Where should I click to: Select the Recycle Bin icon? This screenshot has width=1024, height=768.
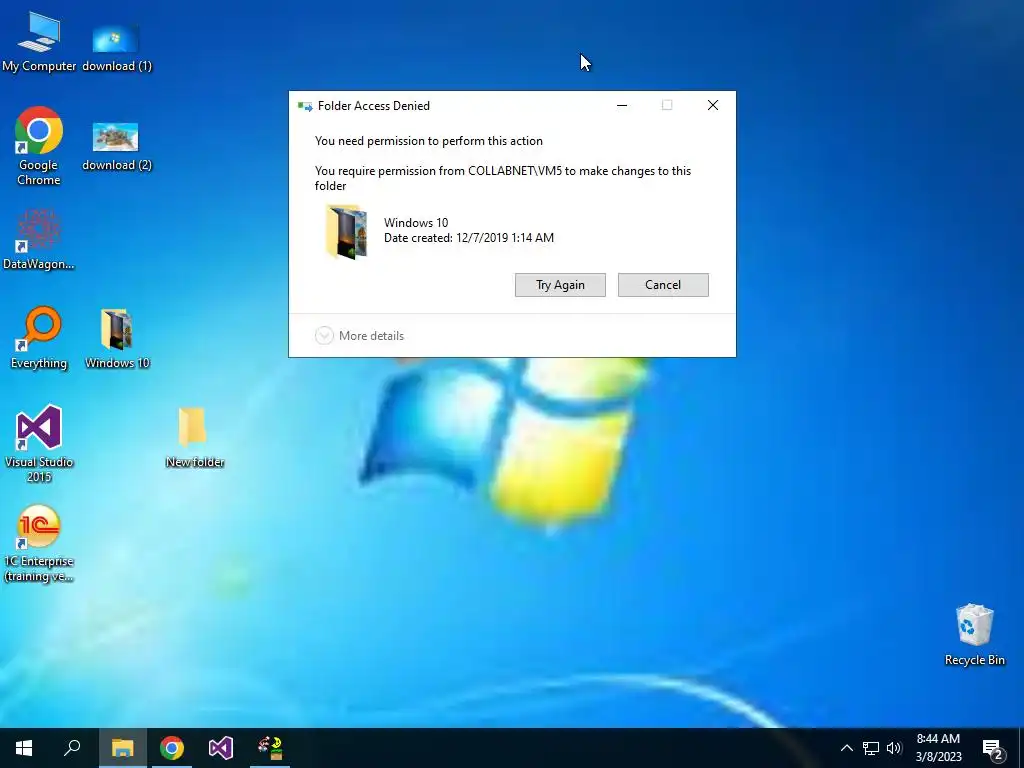coord(974,634)
